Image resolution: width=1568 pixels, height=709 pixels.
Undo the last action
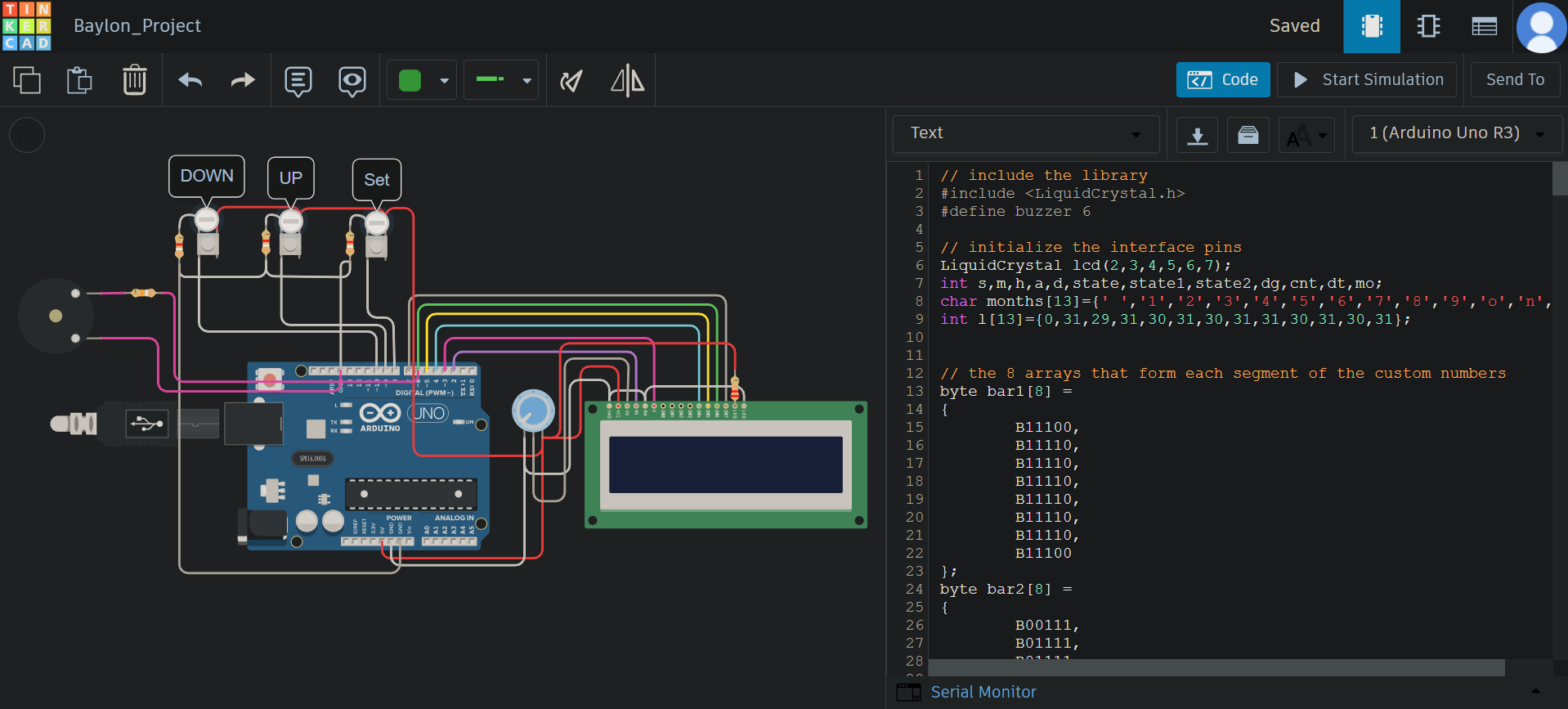pos(190,80)
